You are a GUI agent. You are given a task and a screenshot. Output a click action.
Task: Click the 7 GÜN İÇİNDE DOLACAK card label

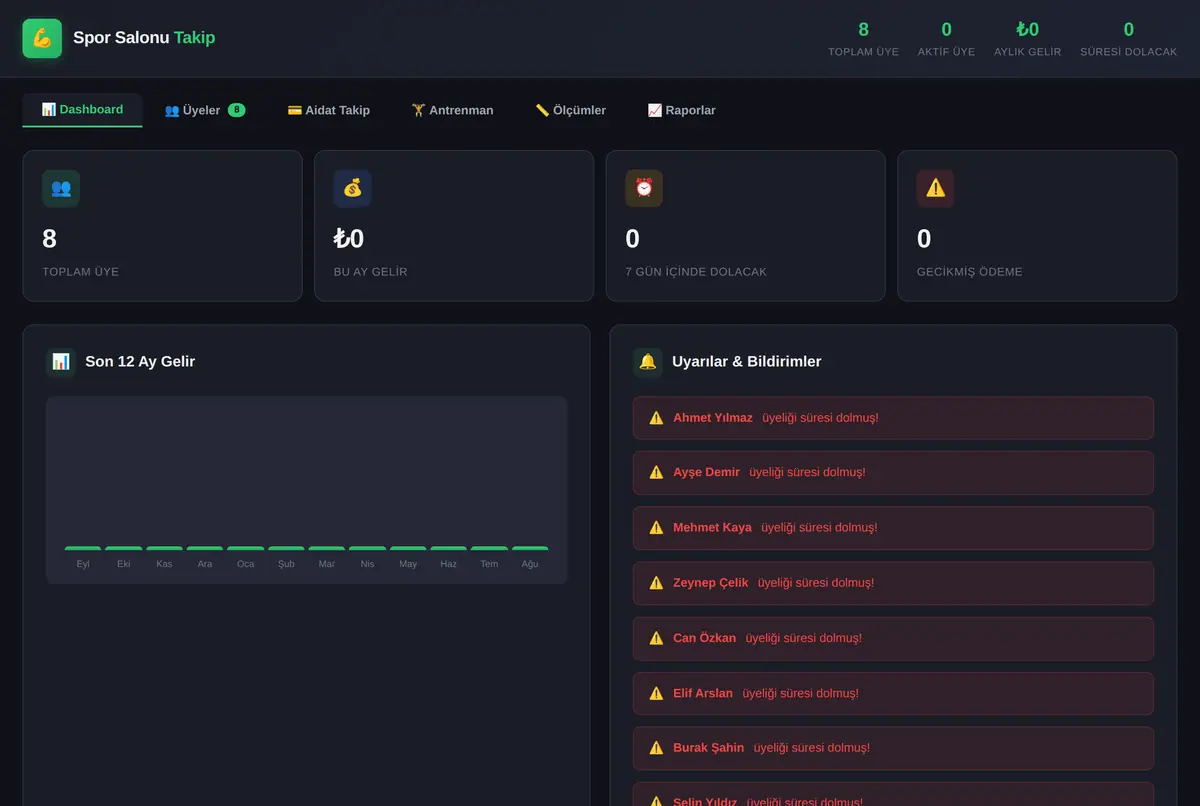[x=696, y=272]
